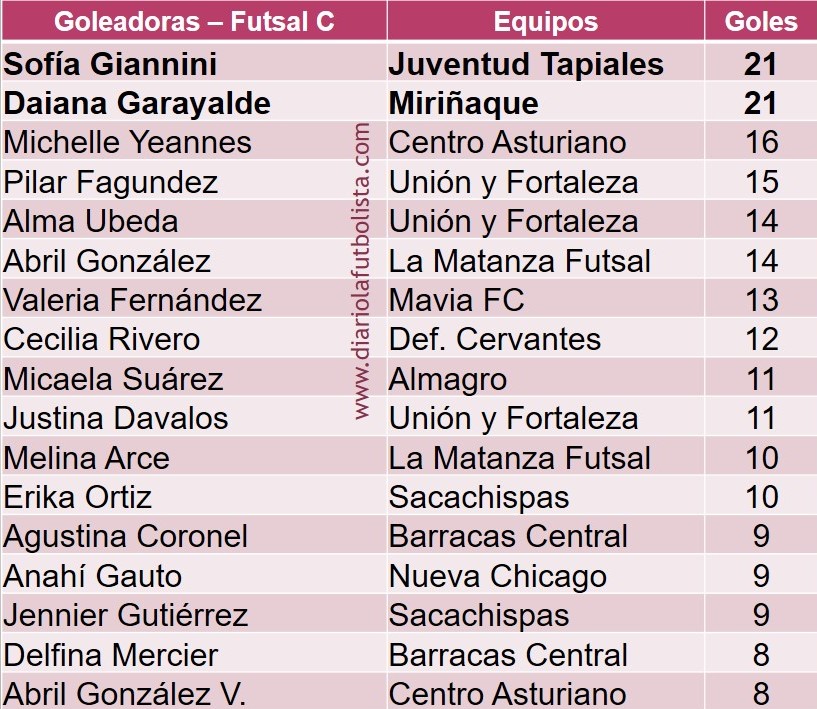
Task: Click the Almagro team cell
Action: point(546,379)
